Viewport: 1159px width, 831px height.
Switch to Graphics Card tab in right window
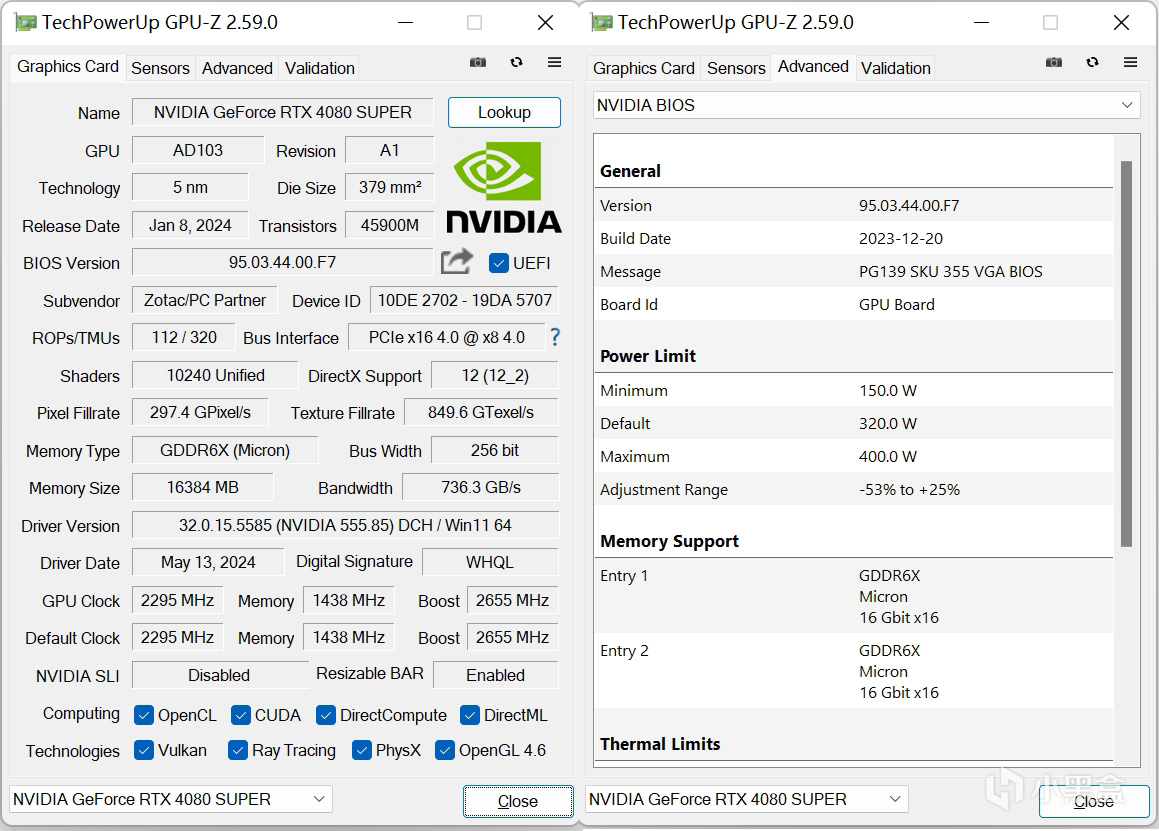coord(644,68)
